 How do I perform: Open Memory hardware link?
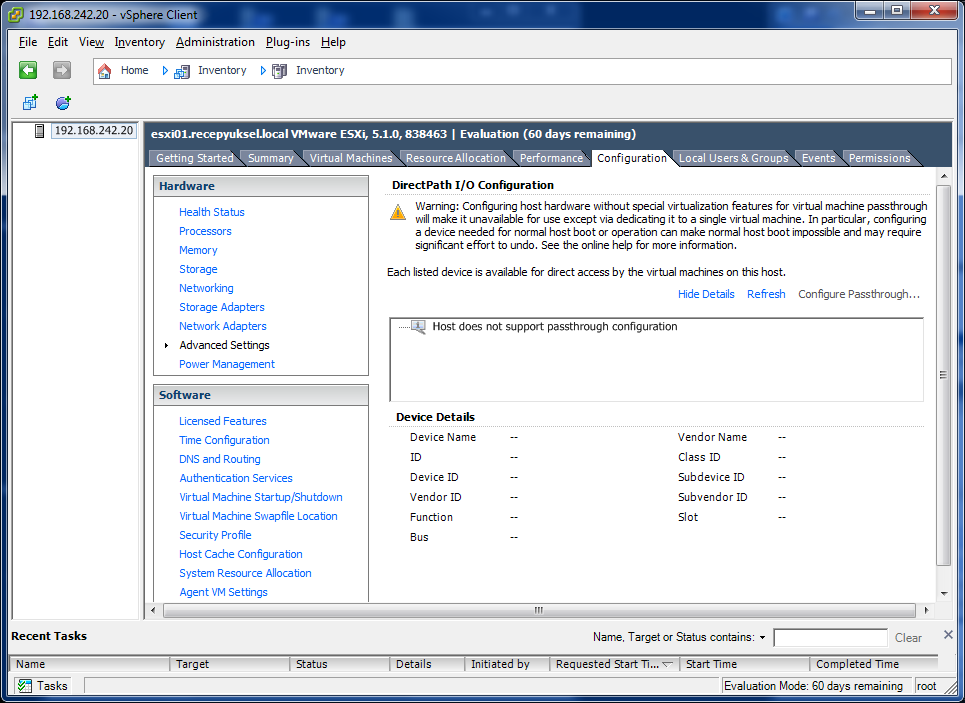[x=198, y=250]
